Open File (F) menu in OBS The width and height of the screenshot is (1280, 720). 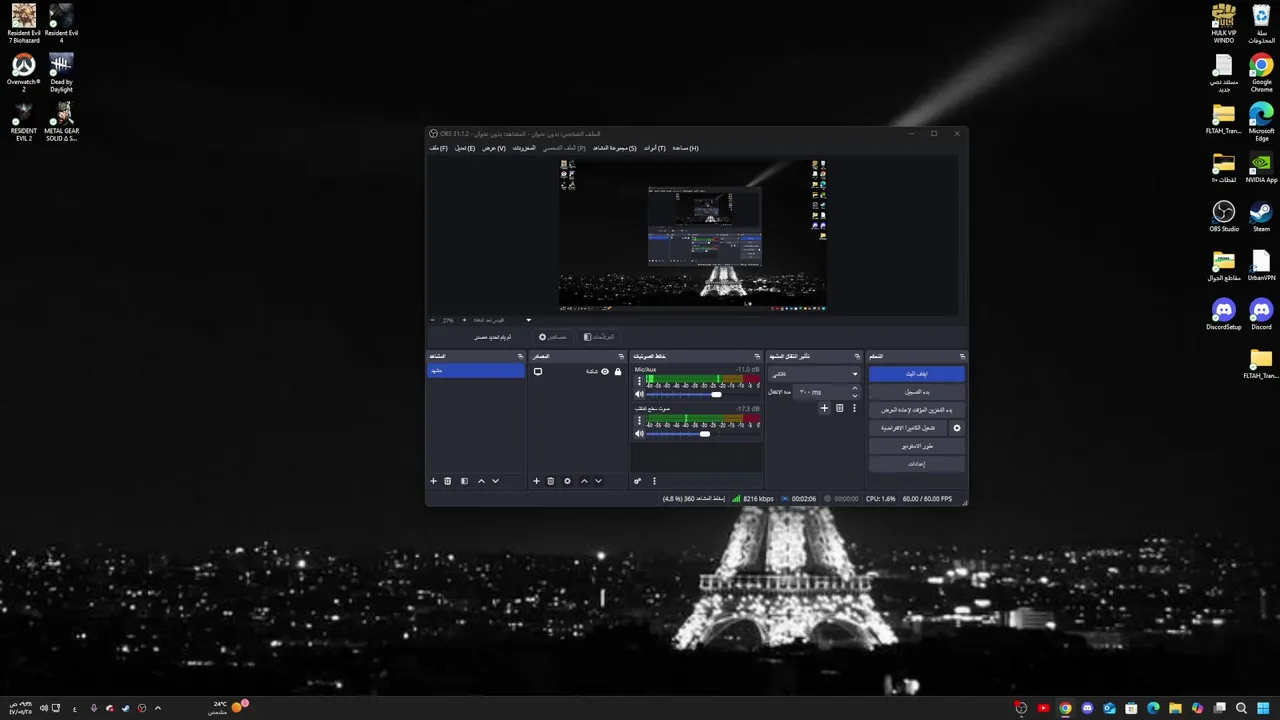(x=439, y=148)
